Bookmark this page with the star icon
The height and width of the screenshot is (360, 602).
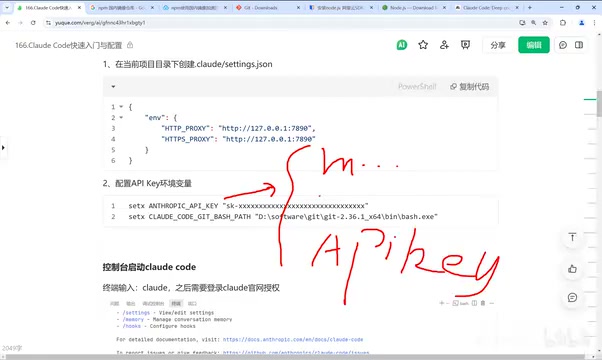[545, 23]
